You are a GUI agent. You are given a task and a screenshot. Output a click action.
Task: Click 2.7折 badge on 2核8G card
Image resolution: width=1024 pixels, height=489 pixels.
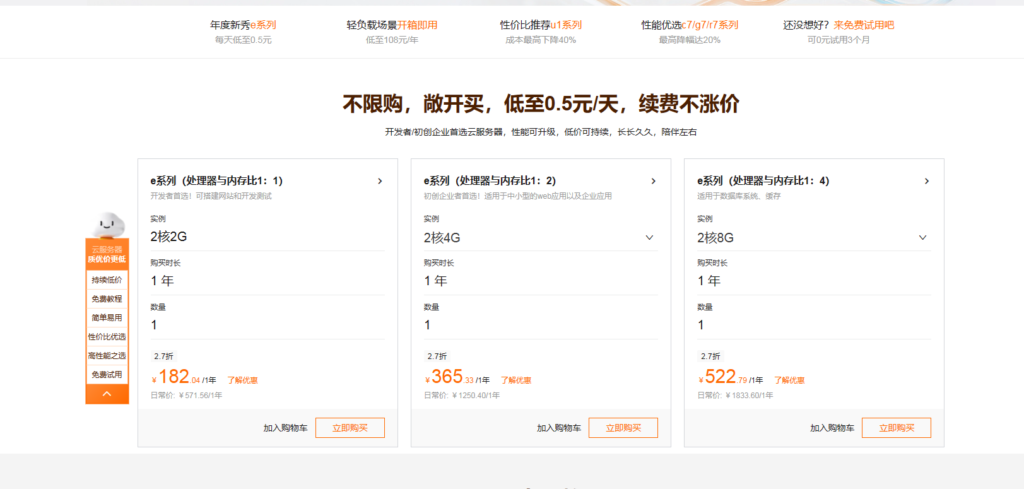[709, 356]
